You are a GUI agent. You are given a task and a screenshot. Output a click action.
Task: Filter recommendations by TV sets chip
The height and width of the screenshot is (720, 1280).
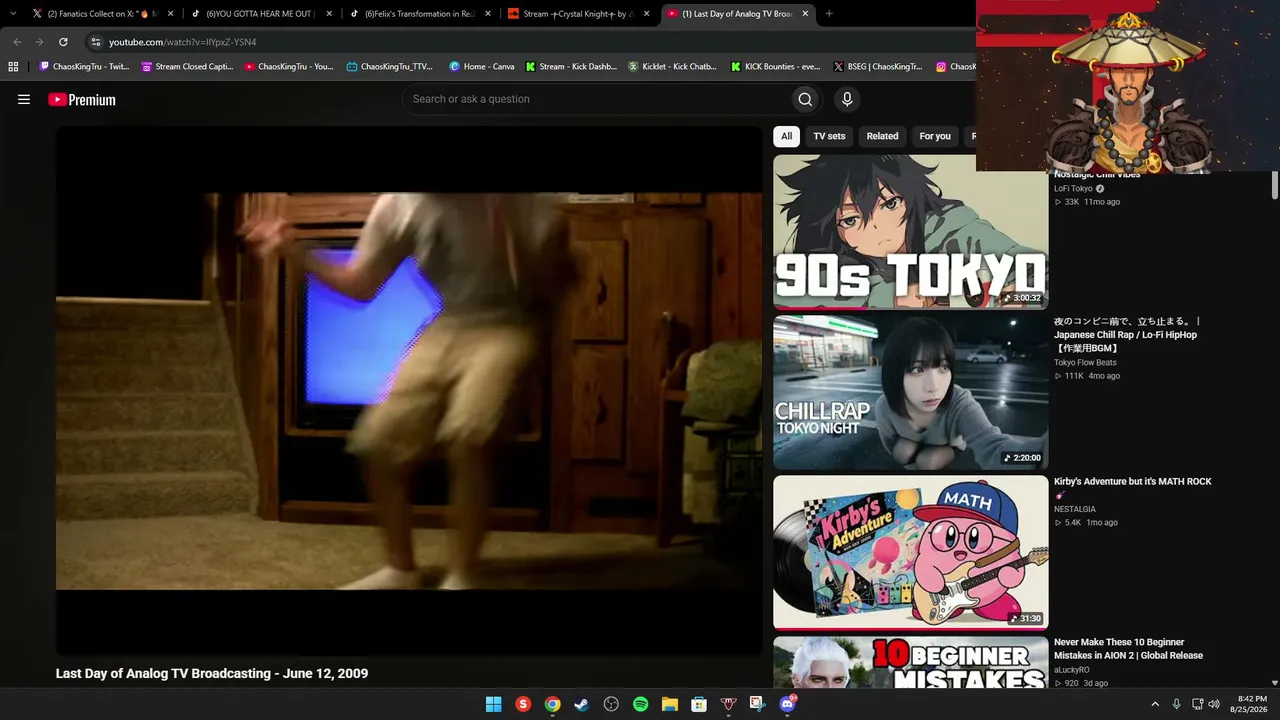point(829,136)
